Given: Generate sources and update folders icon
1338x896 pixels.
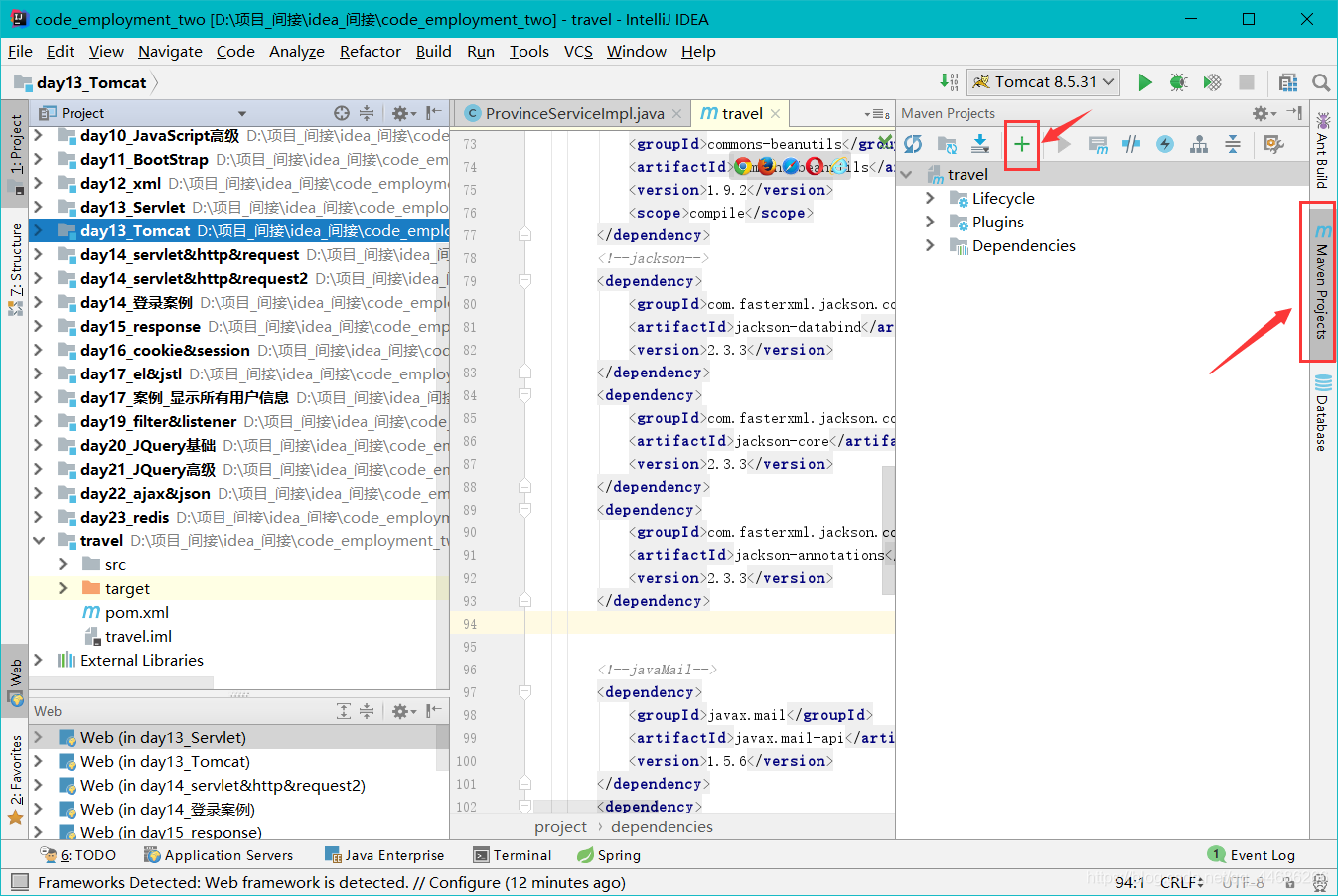Looking at the screenshot, I should pyautogui.click(x=947, y=144).
